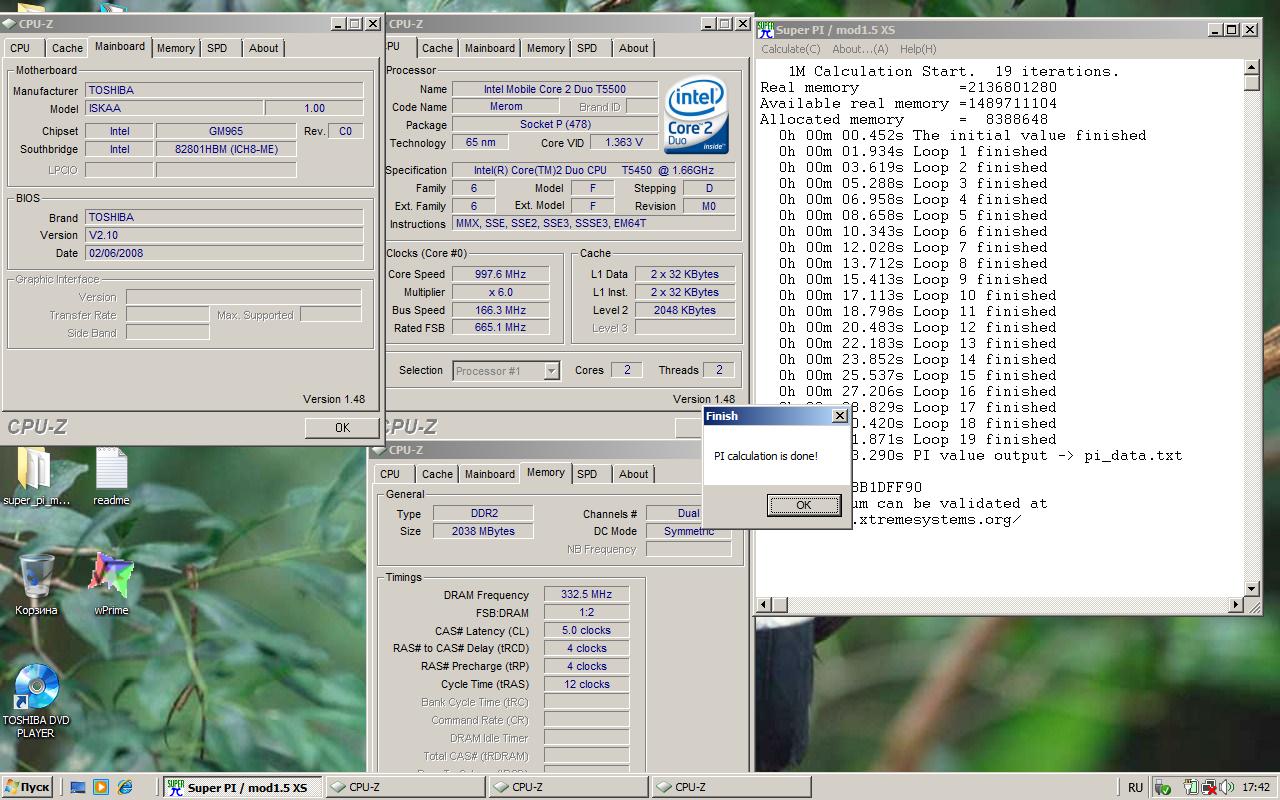
Task: Select SPD tab in the processor CPU-Z window
Action: 587,48
